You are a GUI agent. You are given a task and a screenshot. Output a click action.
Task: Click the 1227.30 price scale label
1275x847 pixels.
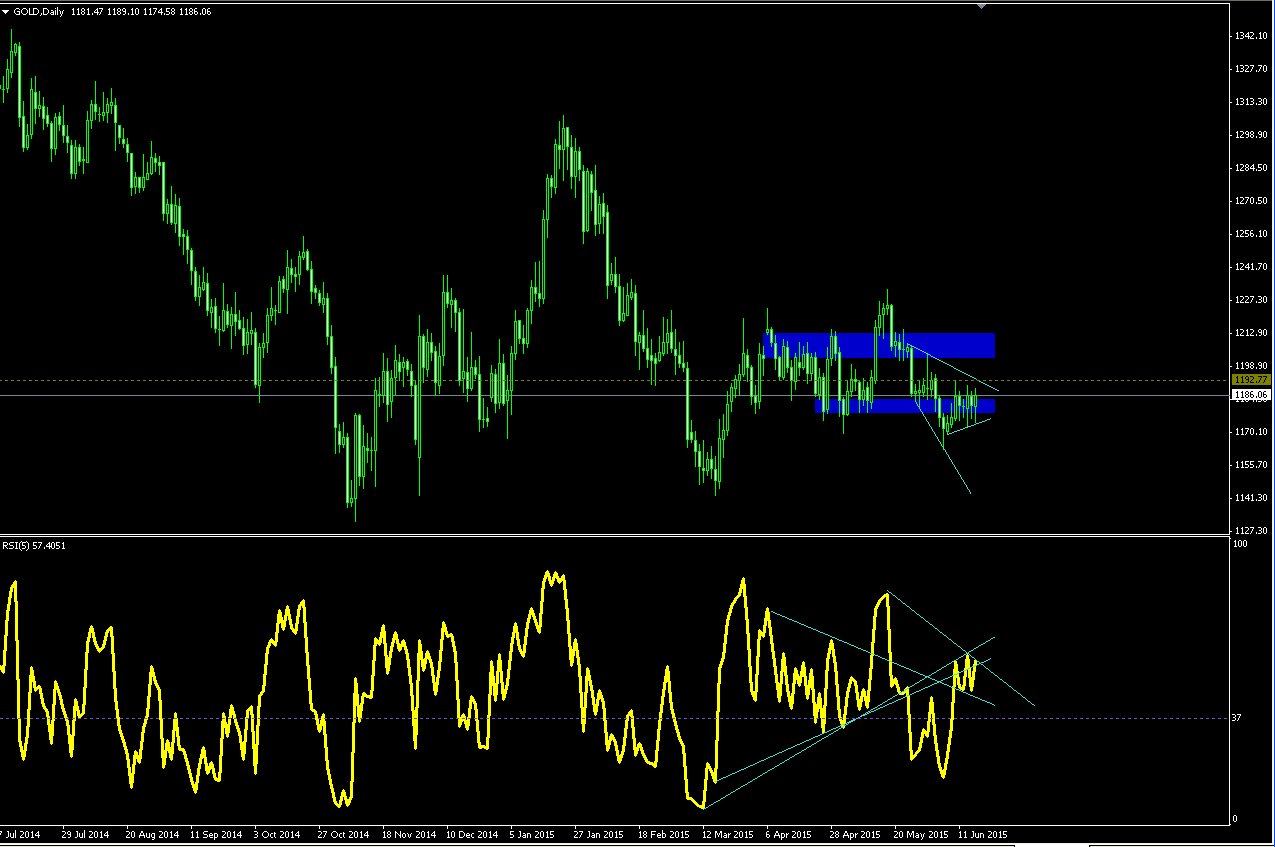[1251, 300]
